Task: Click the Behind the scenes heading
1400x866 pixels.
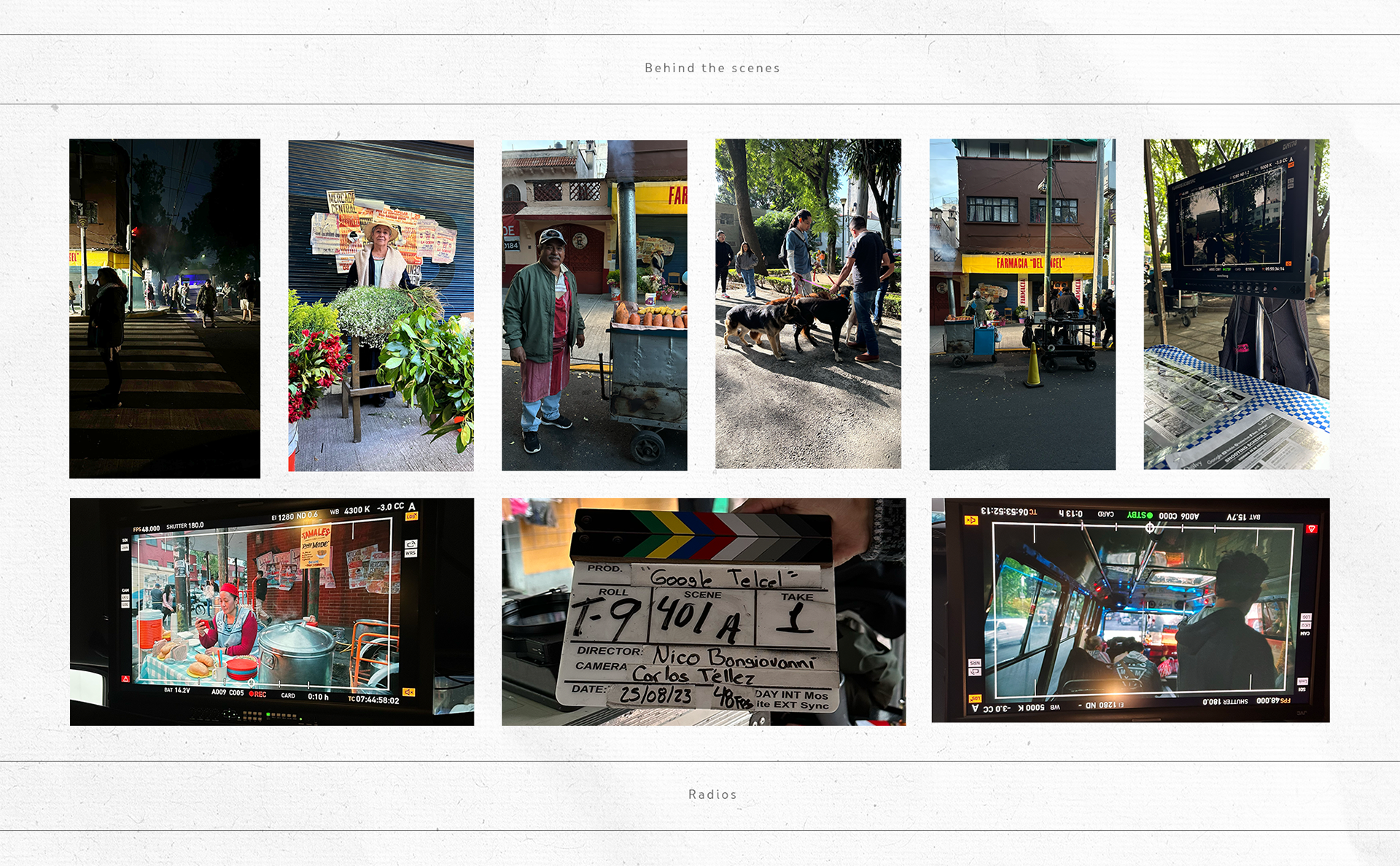Action: pos(712,68)
